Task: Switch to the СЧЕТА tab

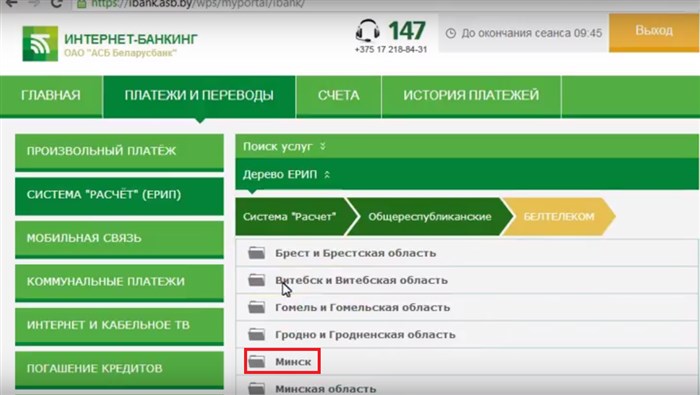Action: pyautogui.click(x=338, y=96)
